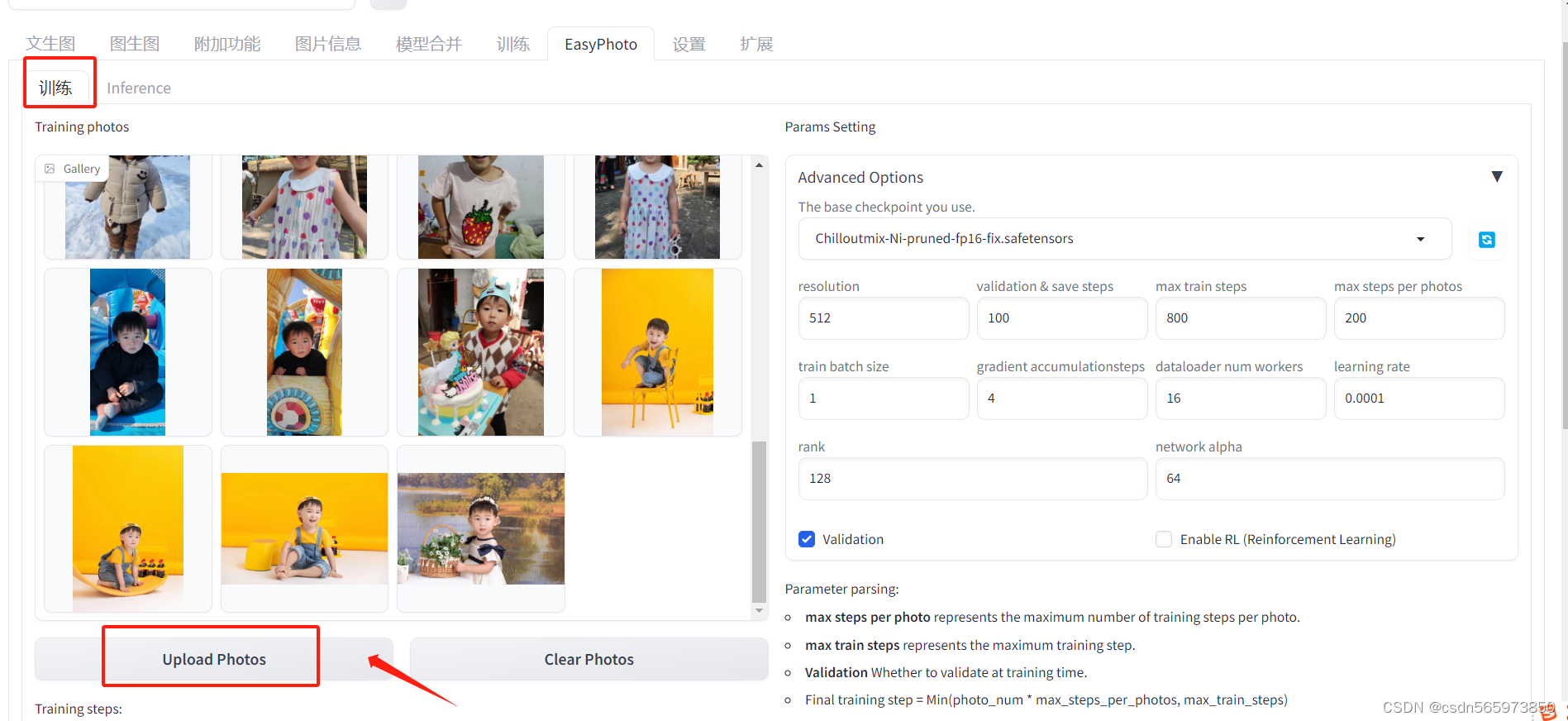Open the top-level 训练 tab
Viewport: 1568px width, 721px height.
pos(513,44)
